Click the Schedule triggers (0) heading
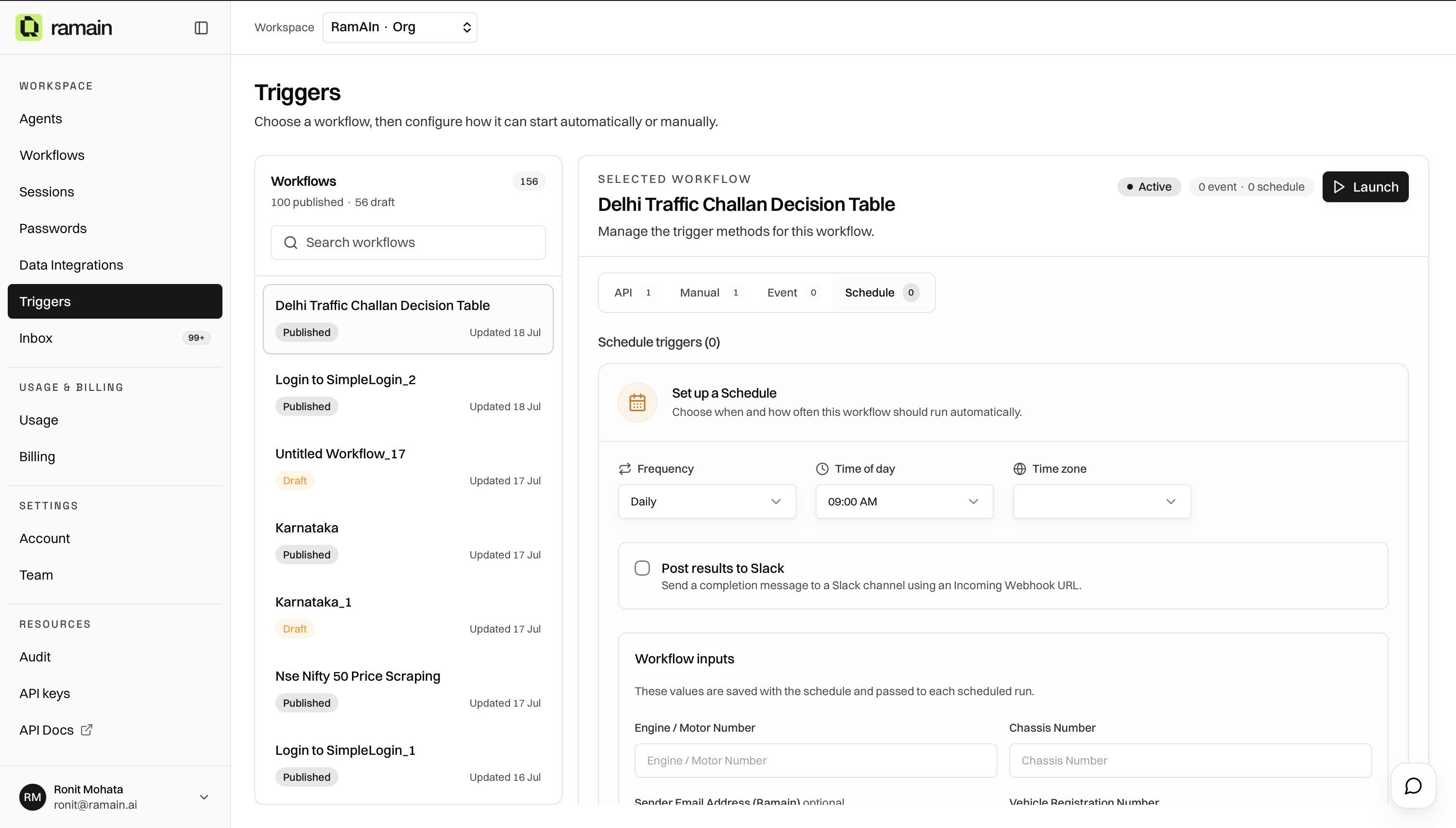 pyautogui.click(x=659, y=342)
